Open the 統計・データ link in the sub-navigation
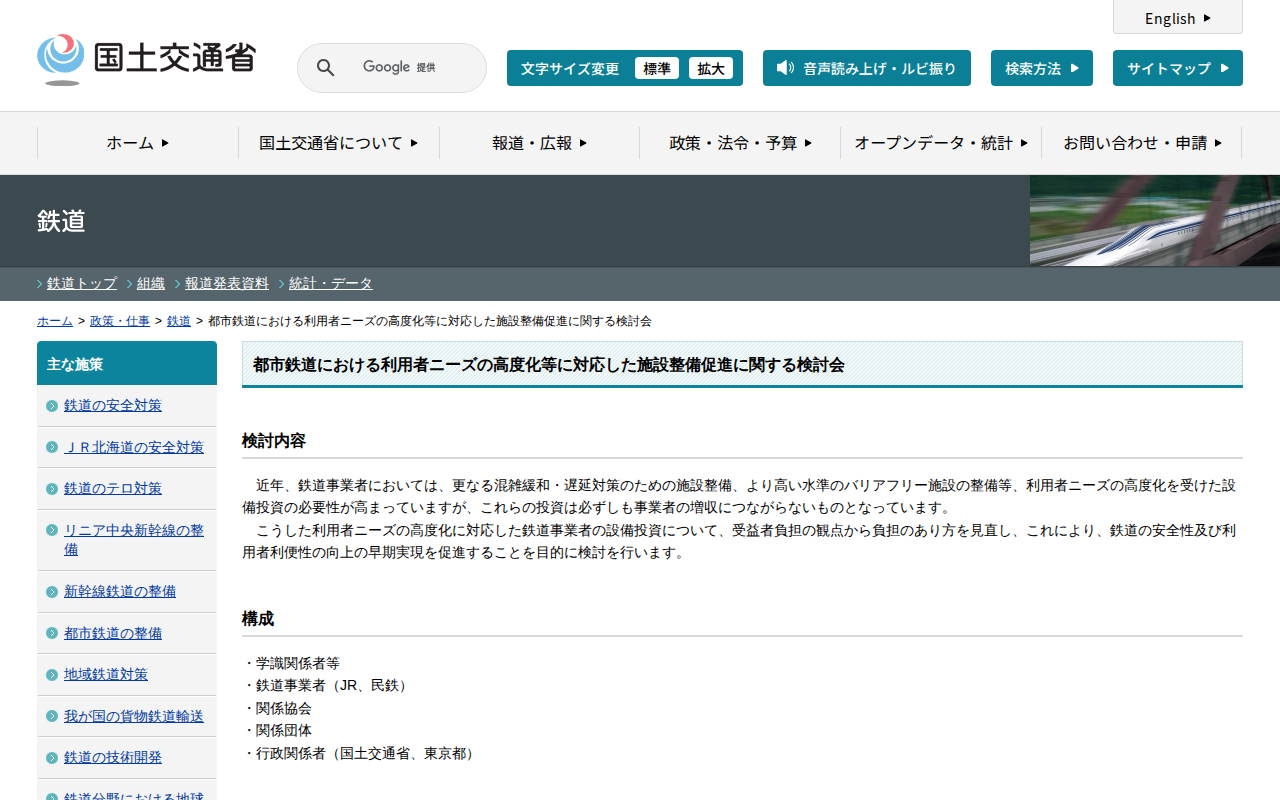Viewport: 1280px width, 800px height. coord(330,283)
